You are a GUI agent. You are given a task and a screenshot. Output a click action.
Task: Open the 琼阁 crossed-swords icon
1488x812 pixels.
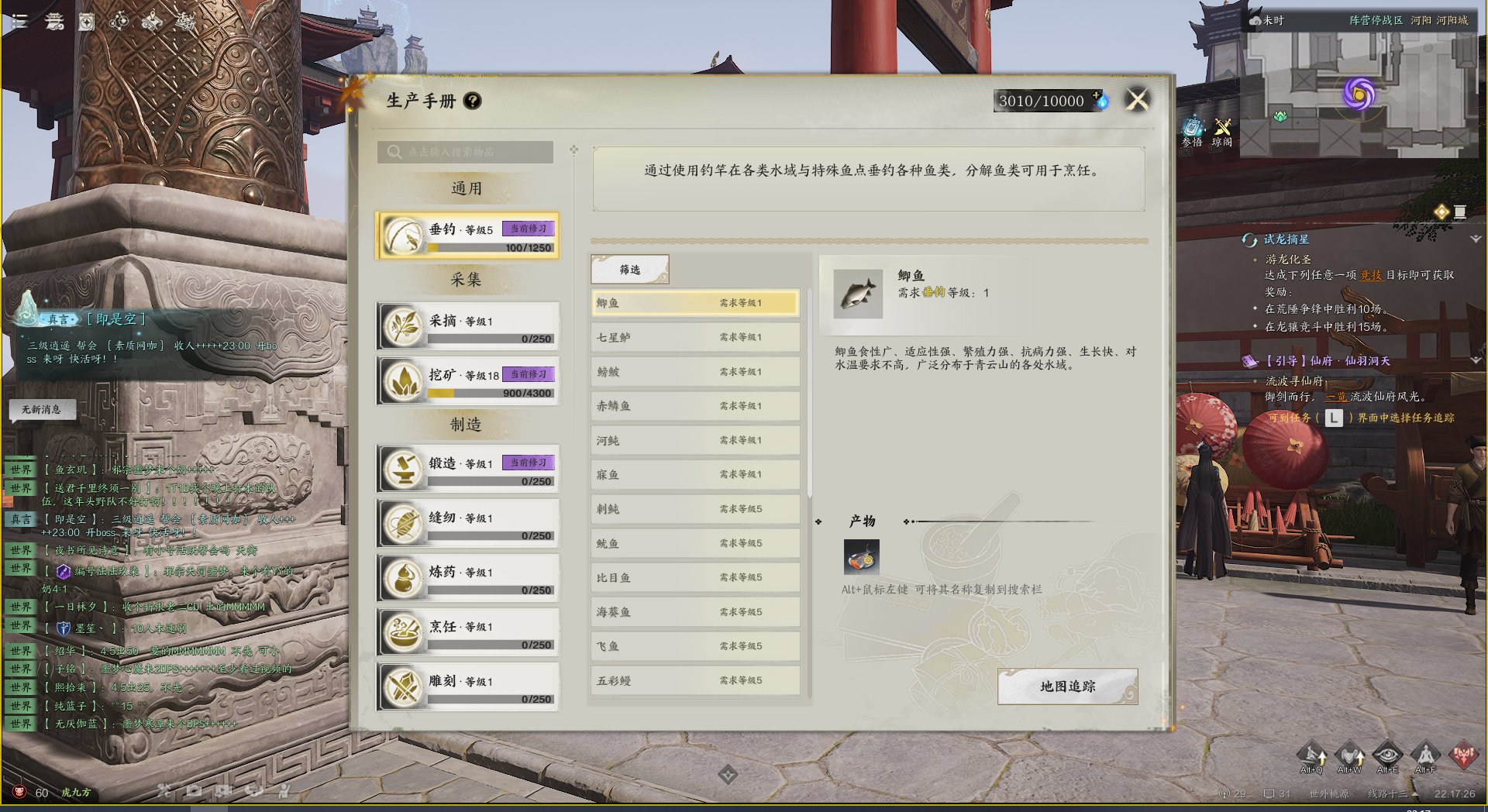1222,132
